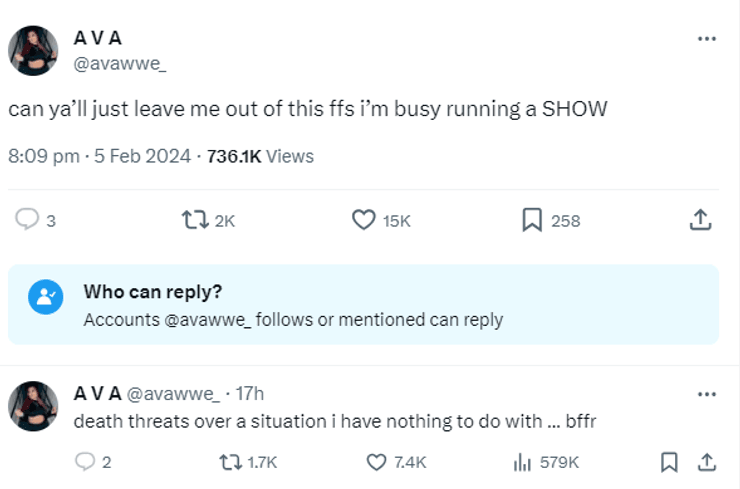The height and width of the screenshot is (489, 740).
Task: Bookmark the main tweet with 258 bookmarks
Action: (x=533, y=220)
